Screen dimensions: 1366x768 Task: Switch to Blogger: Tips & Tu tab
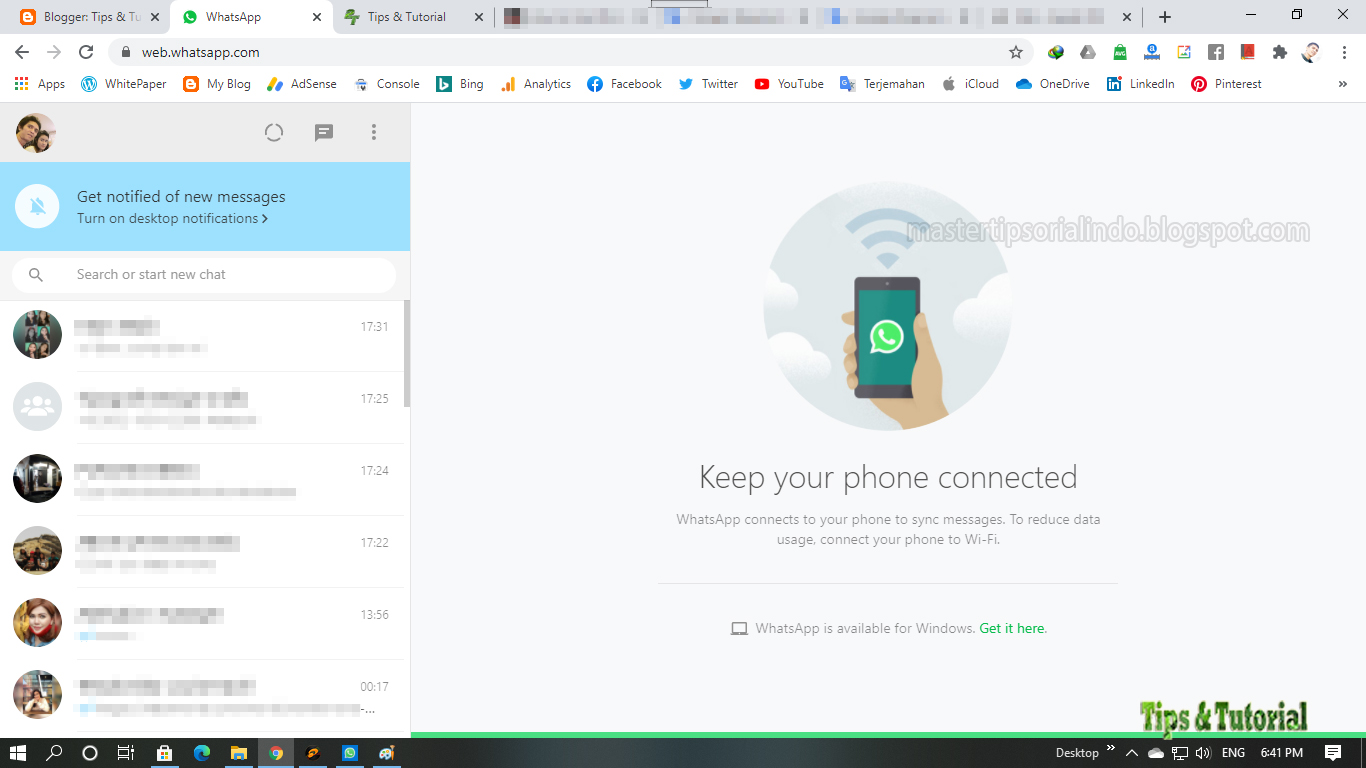pyautogui.click(x=92, y=17)
